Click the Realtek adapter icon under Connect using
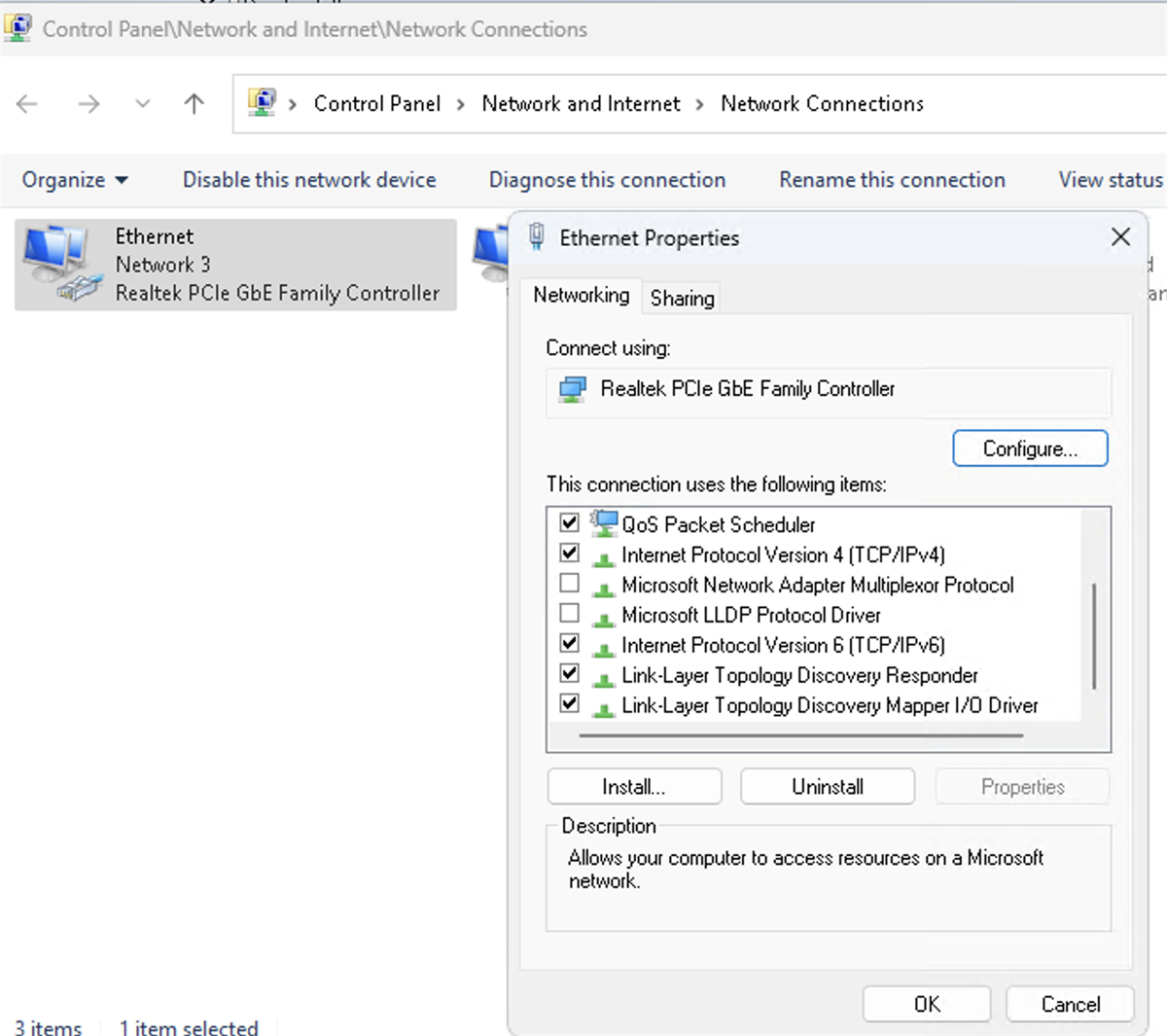 point(573,390)
